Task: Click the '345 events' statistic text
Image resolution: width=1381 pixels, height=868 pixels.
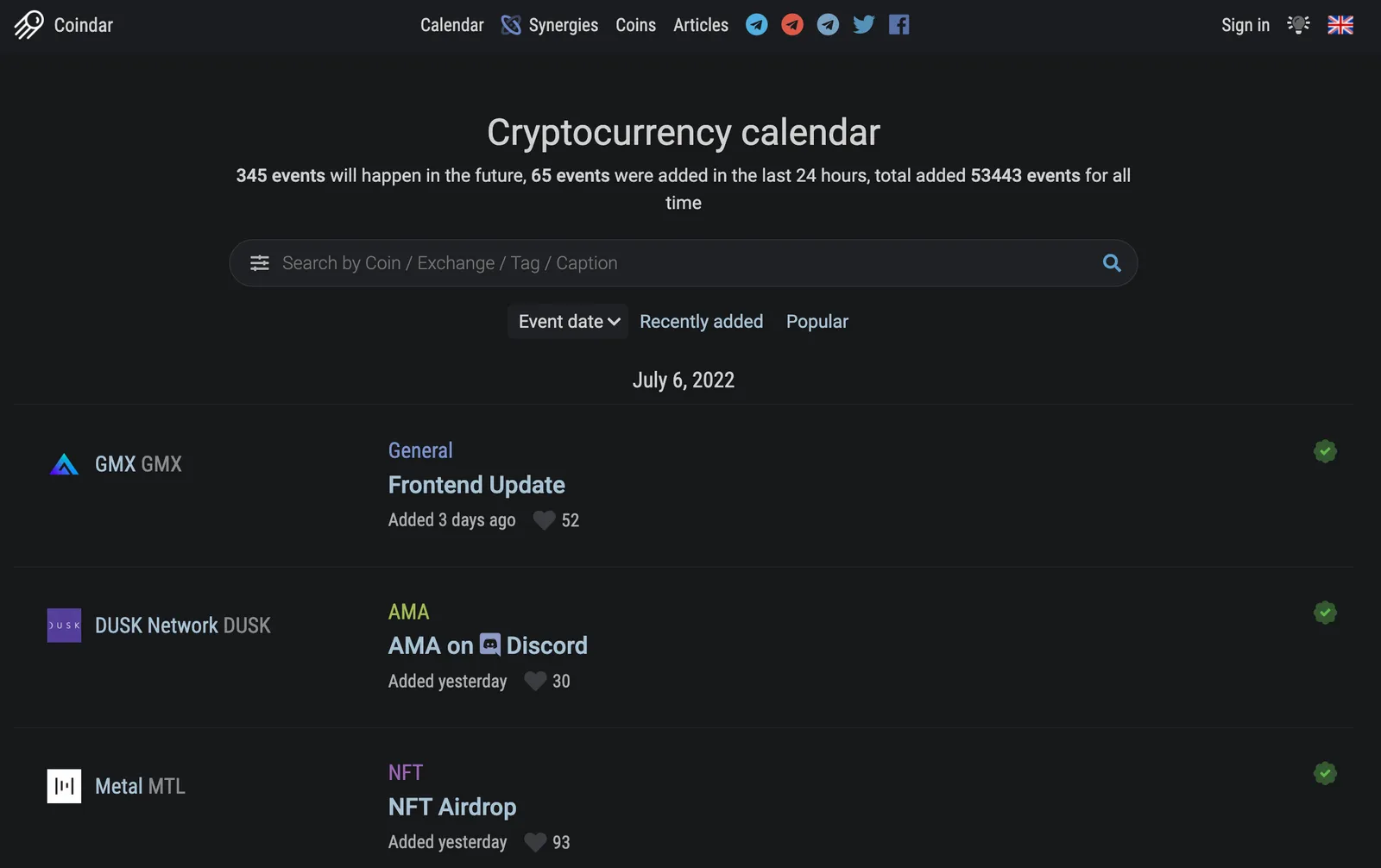Action: tap(281, 176)
